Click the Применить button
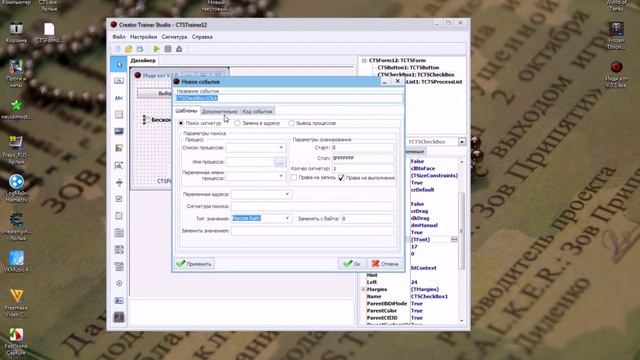 click(x=194, y=264)
